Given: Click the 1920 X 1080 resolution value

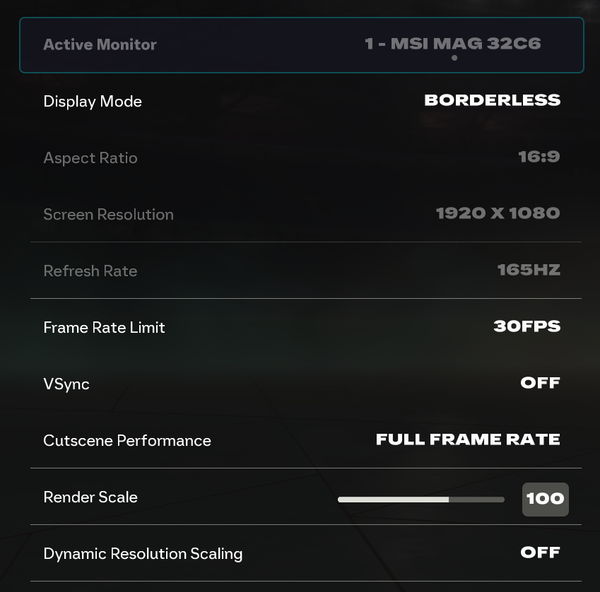Looking at the screenshot, I should [x=497, y=213].
